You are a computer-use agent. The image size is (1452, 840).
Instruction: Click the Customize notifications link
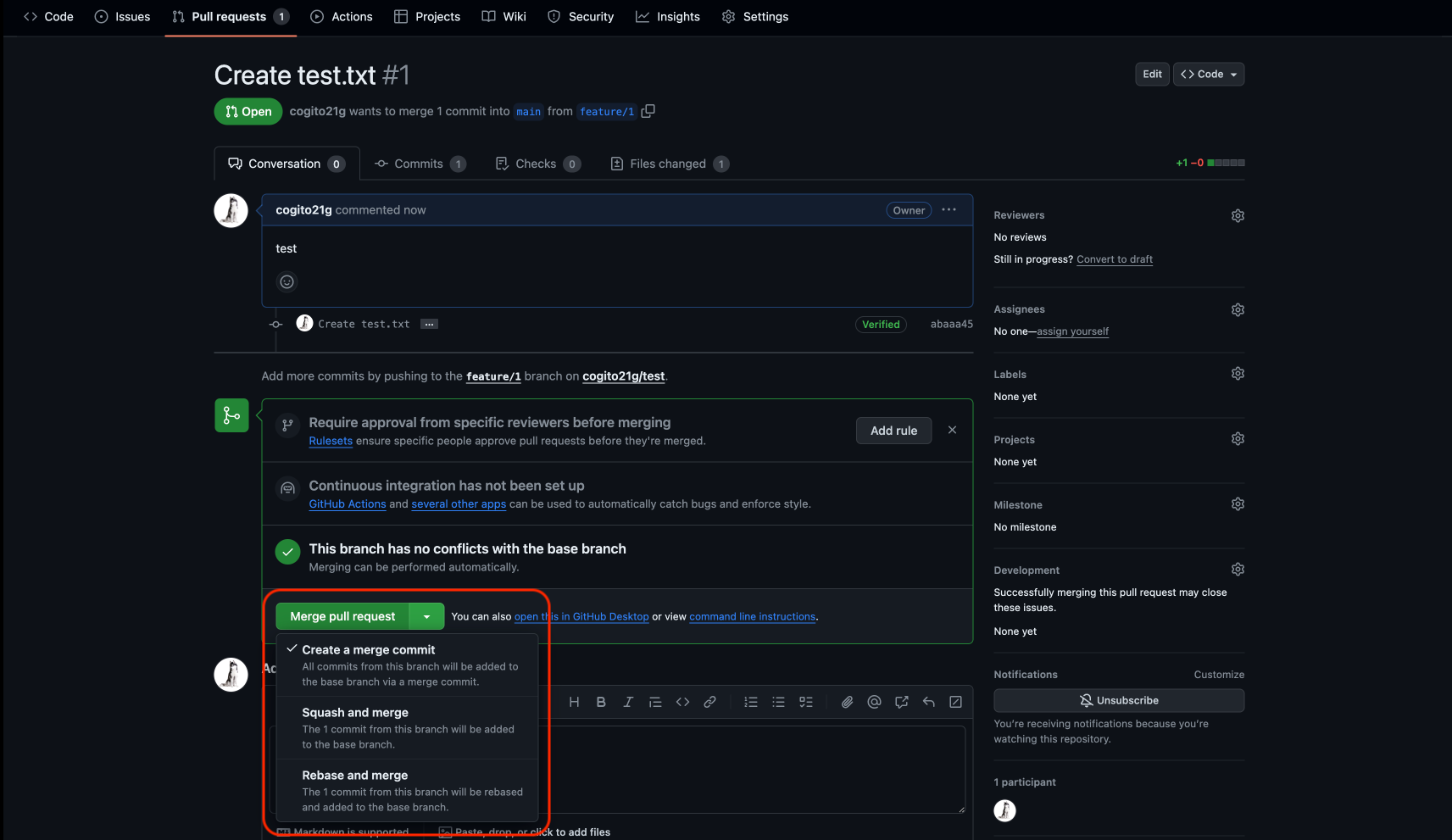click(1219, 675)
